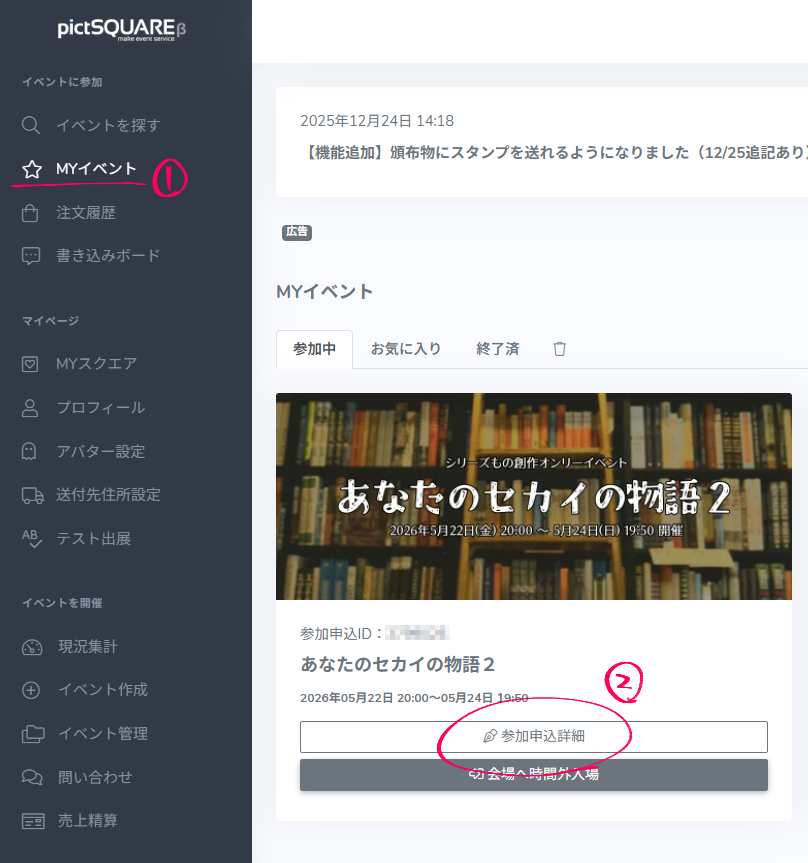The height and width of the screenshot is (863, 808).
Task: Click the 参加申込詳細 button
Action: (x=533, y=736)
